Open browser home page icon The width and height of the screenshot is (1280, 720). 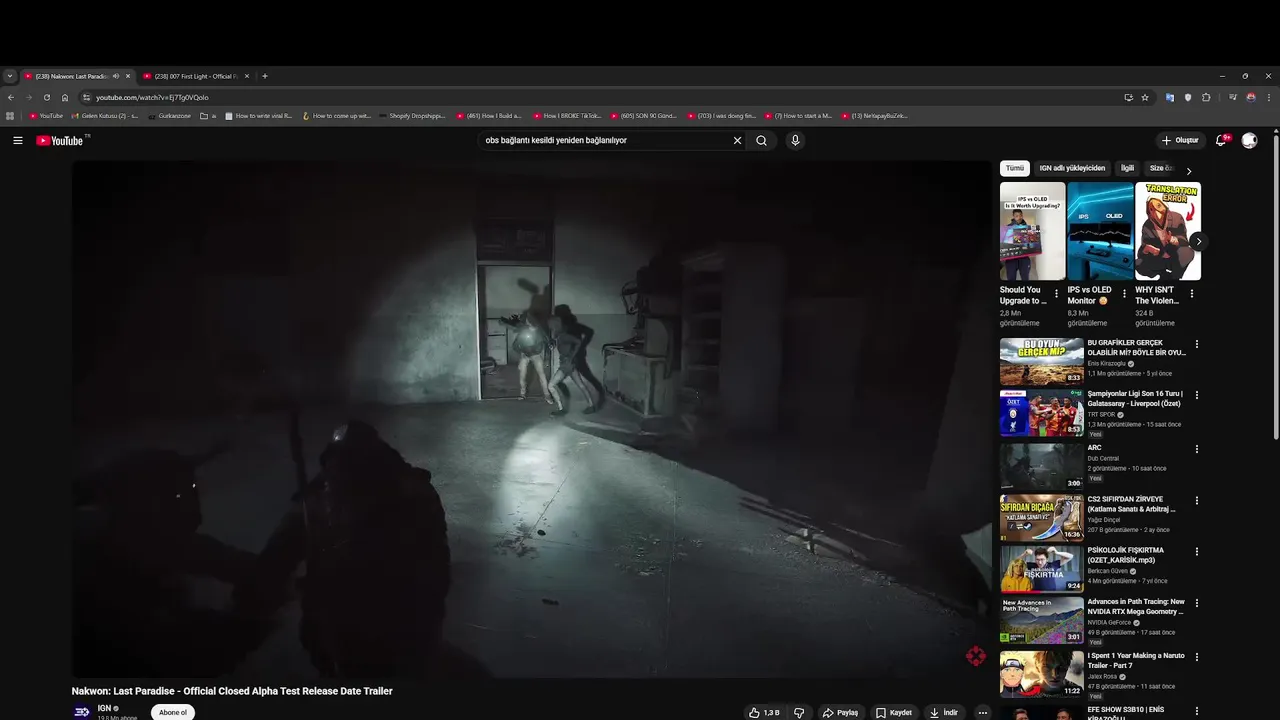coord(65,97)
